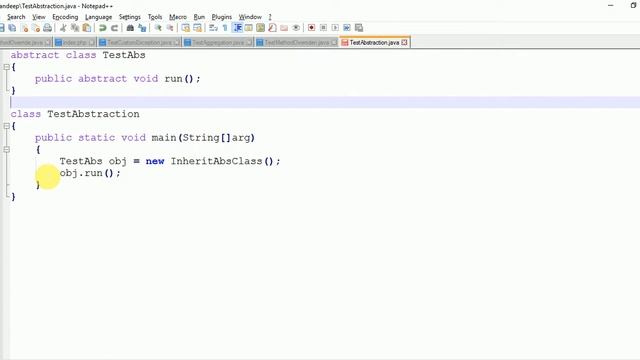The width and height of the screenshot is (640, 360).
Task: Click the Close document toolbar icon
Action: click(x=24, y=28)
